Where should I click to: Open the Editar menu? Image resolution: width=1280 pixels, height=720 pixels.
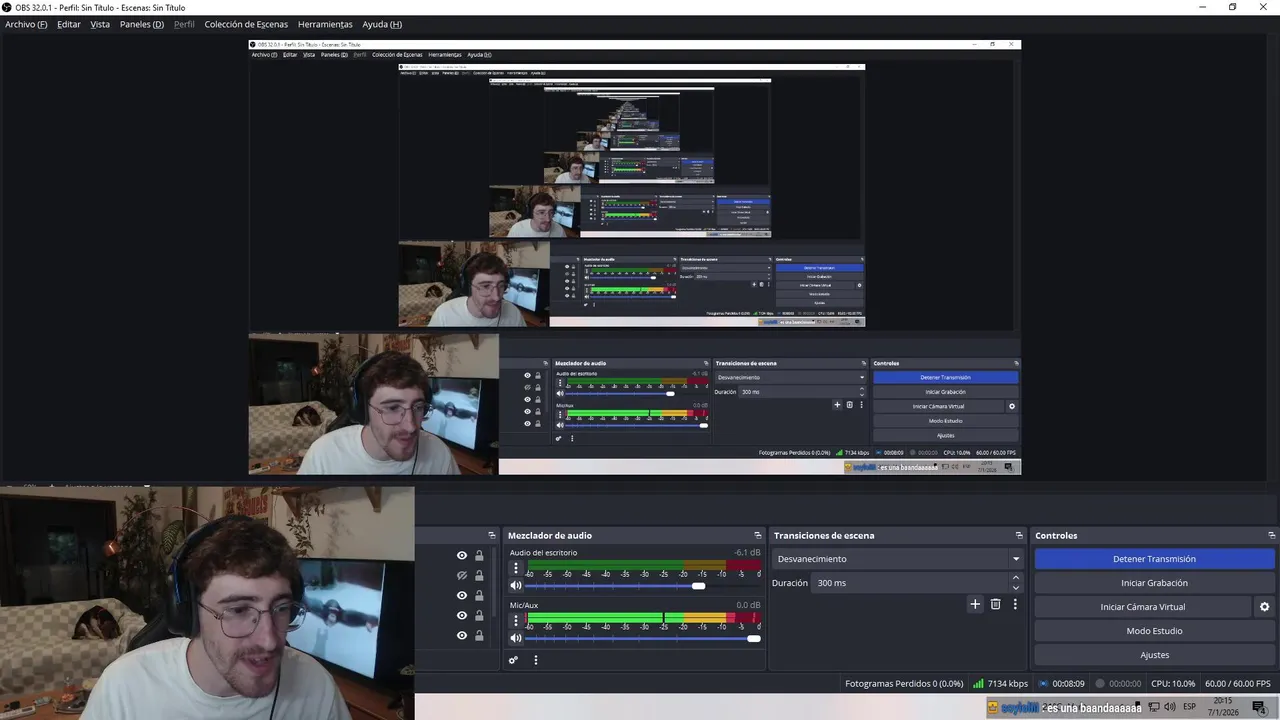tap(69, 24)
